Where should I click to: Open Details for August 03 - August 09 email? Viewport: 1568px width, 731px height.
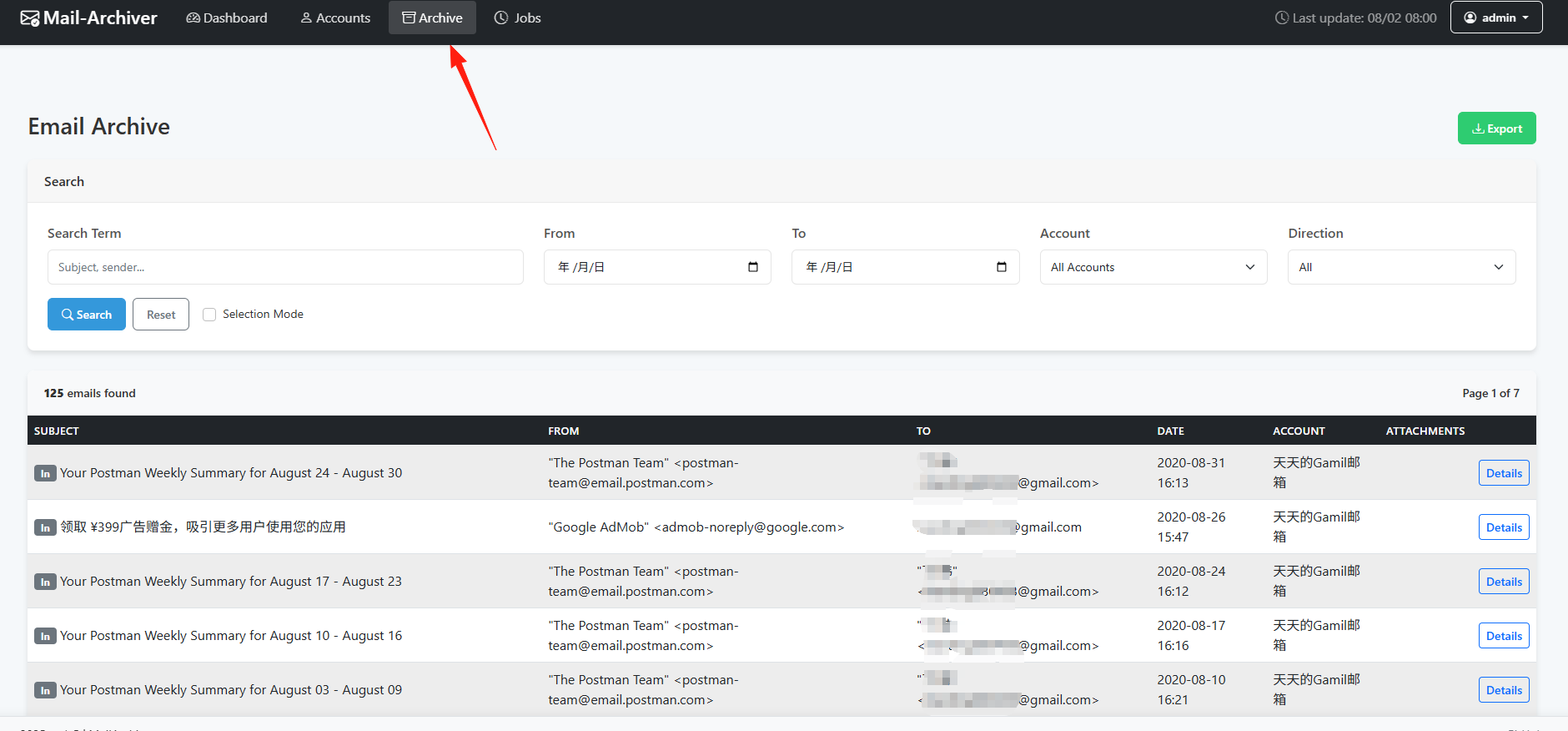[1504, 690]
